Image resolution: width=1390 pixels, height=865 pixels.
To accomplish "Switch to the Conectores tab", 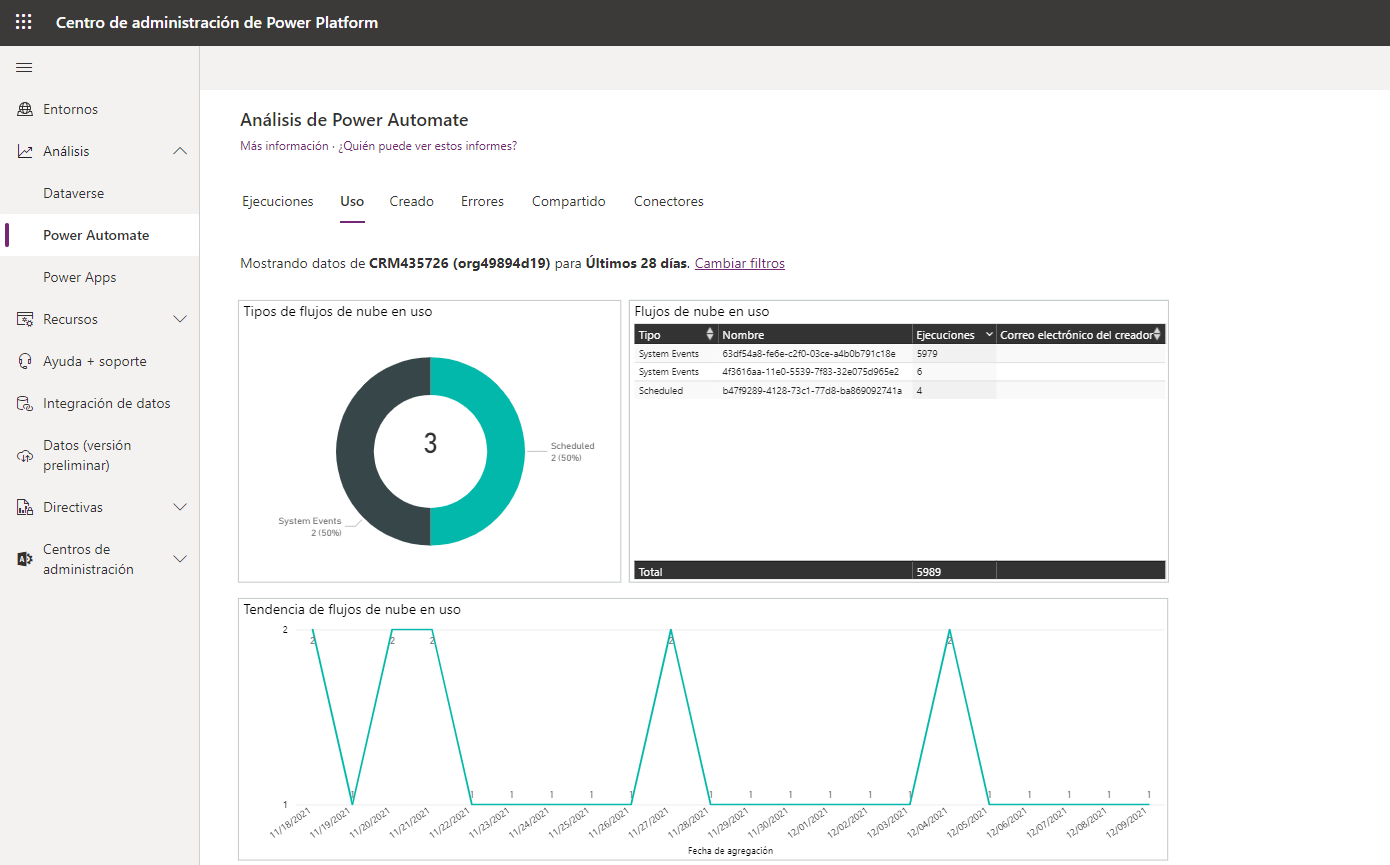I will (669, 201).
